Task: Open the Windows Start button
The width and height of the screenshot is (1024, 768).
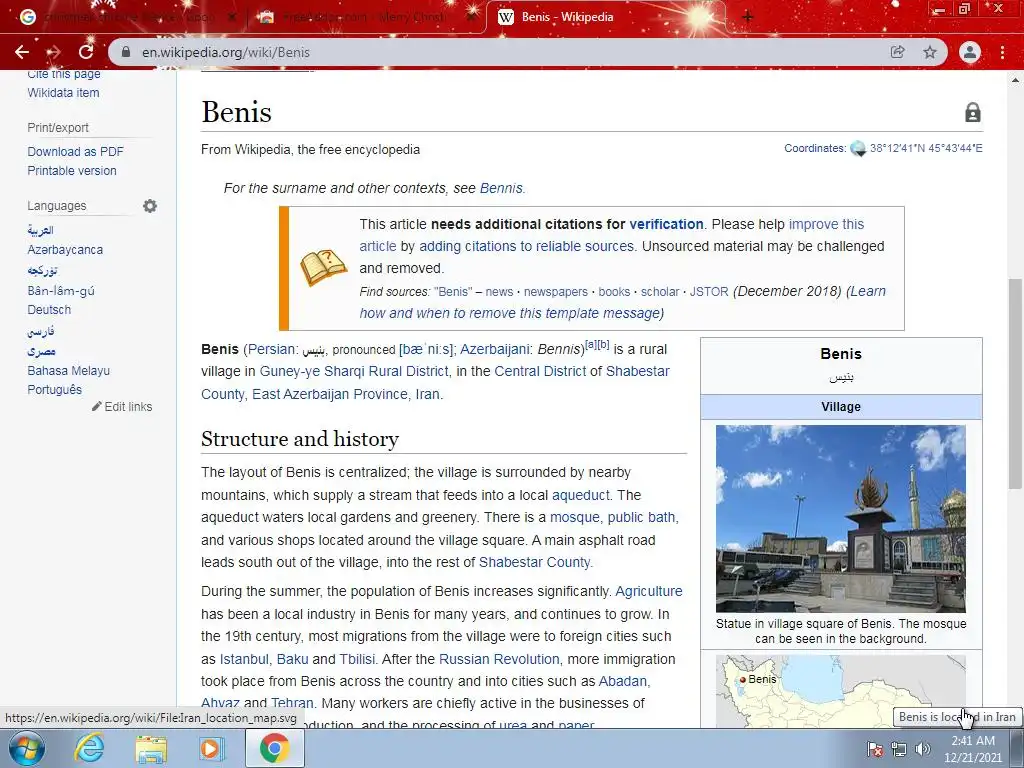Action: click(x=26, y=748)
